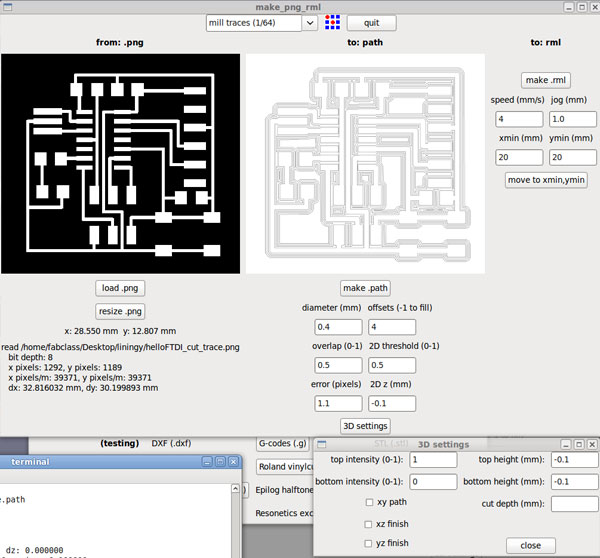Click G-codes (.g) button in background window
The width and height of the screenshot is (600, 558).
pyautogui.click(x=283, y=444)
